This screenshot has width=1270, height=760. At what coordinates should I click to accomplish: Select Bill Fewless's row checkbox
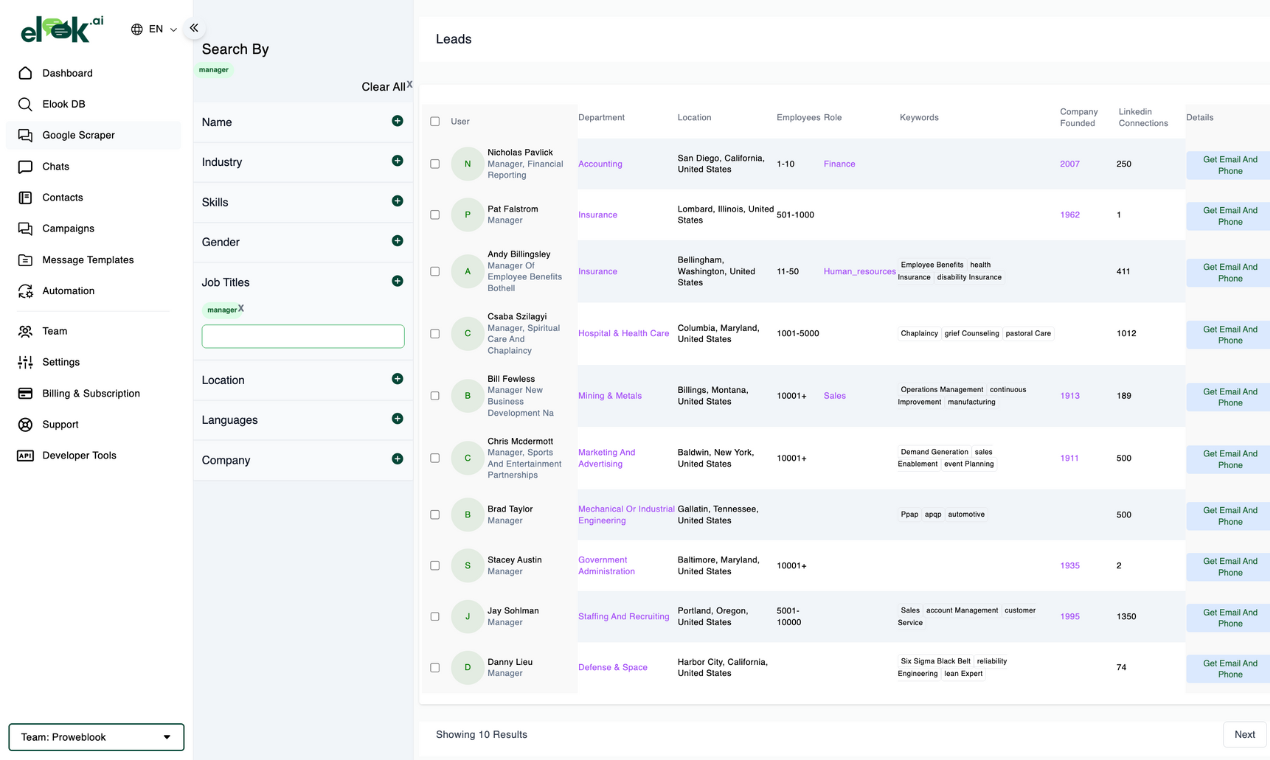pos(435,396)
